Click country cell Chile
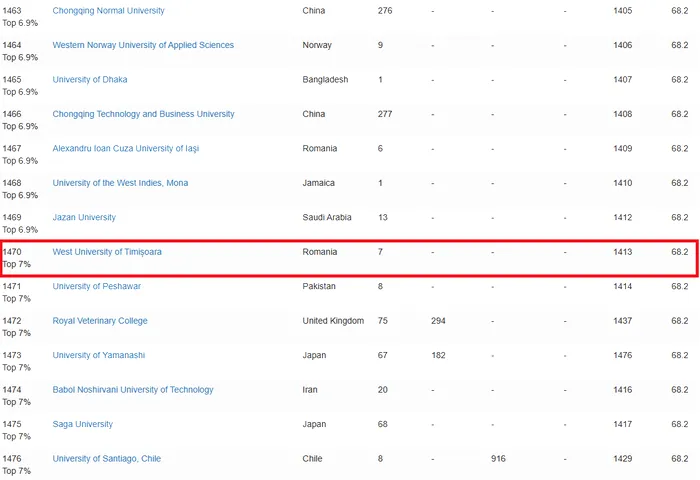This screenshot has width=700, height=480. coord(312,459)
